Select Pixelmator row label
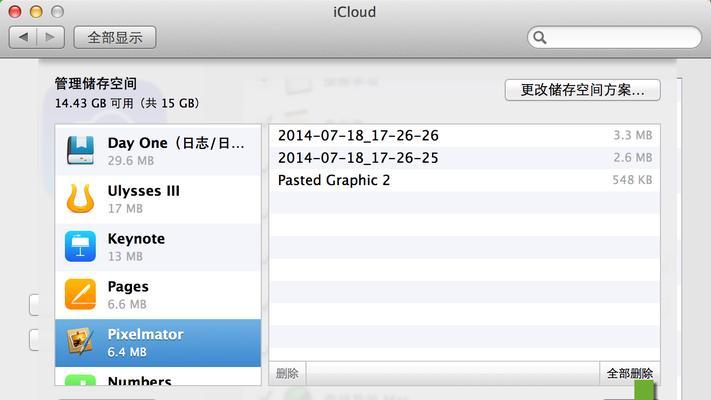The height and width of the screenshot is (400, 711). click(x=145, y=334)
